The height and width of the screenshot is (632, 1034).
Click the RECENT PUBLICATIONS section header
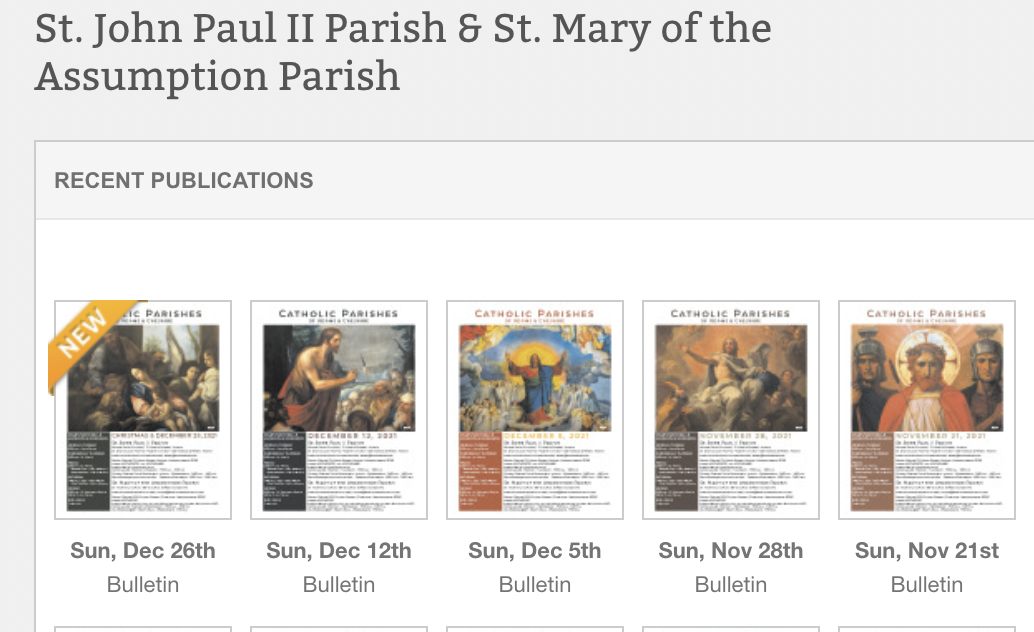185,180
